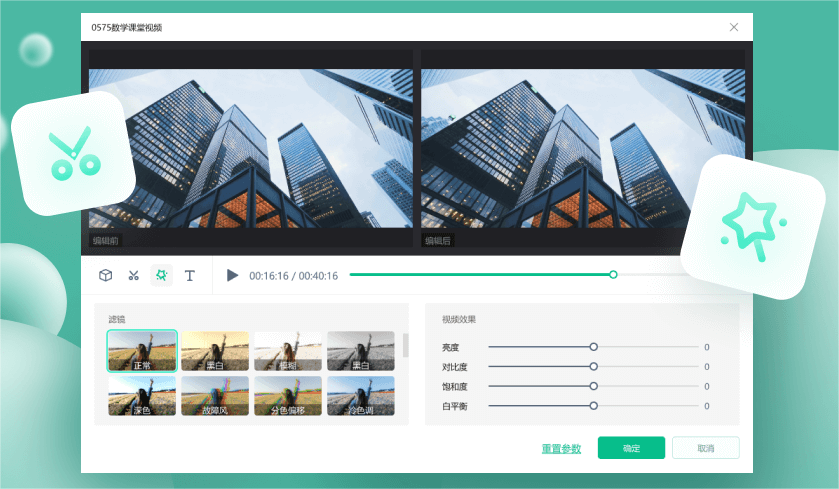
Task: Click the filter list scrollbar
Action: [x=406, y=346]
